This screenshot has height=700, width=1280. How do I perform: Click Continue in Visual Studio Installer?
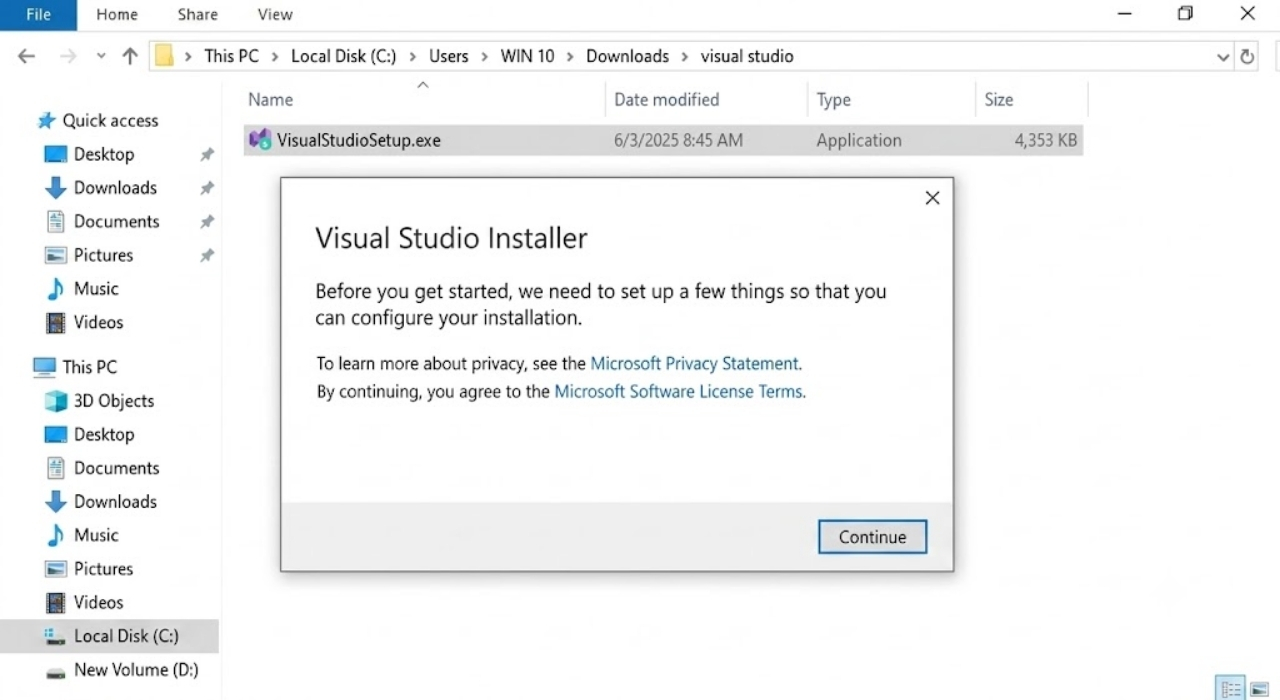(872, 537)
